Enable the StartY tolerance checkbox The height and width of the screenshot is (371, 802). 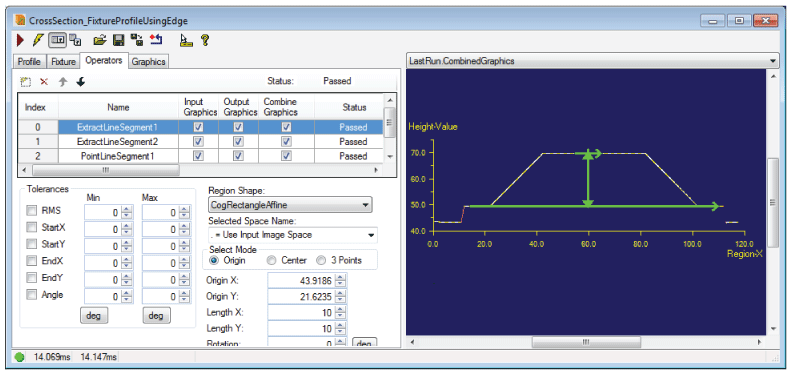[32, 244]
